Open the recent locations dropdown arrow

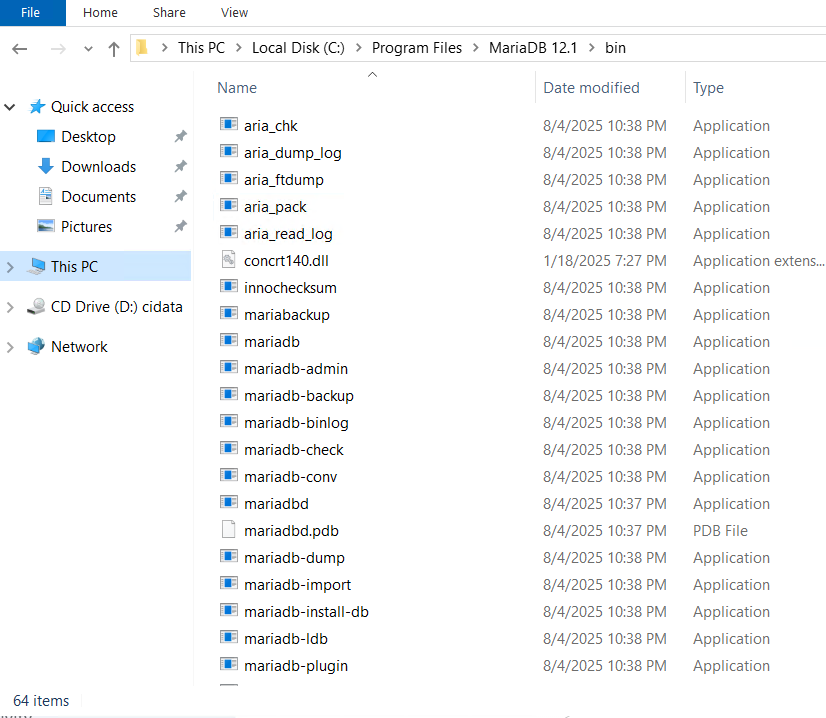click(88, 49)
